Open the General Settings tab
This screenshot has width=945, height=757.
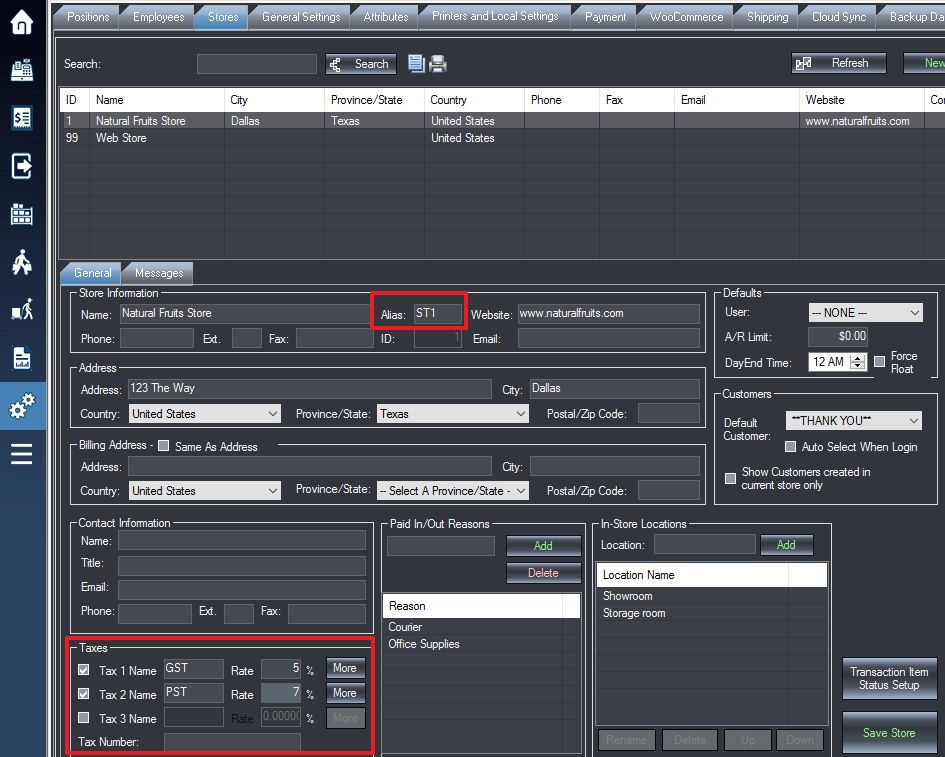pos(301,17)
